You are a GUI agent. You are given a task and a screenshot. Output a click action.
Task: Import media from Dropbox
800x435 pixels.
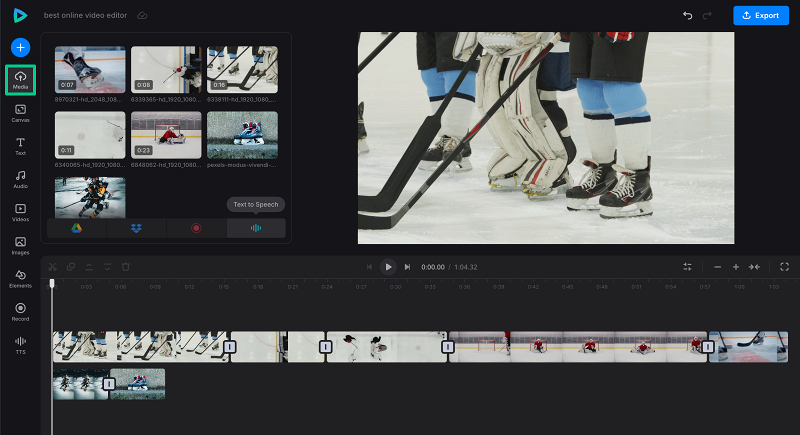point(136,228)
